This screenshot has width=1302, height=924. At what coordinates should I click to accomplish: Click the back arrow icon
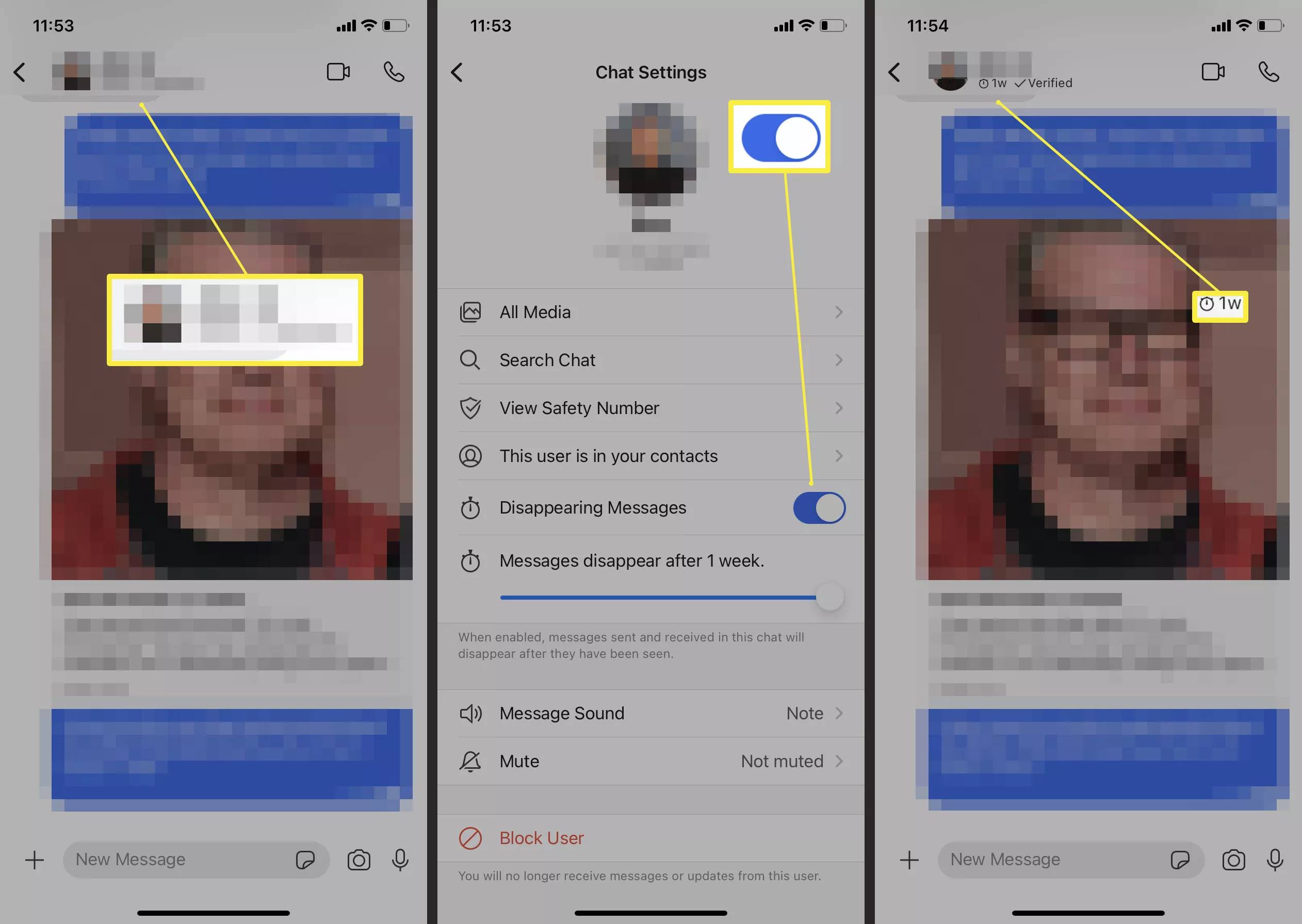point(21,71)
